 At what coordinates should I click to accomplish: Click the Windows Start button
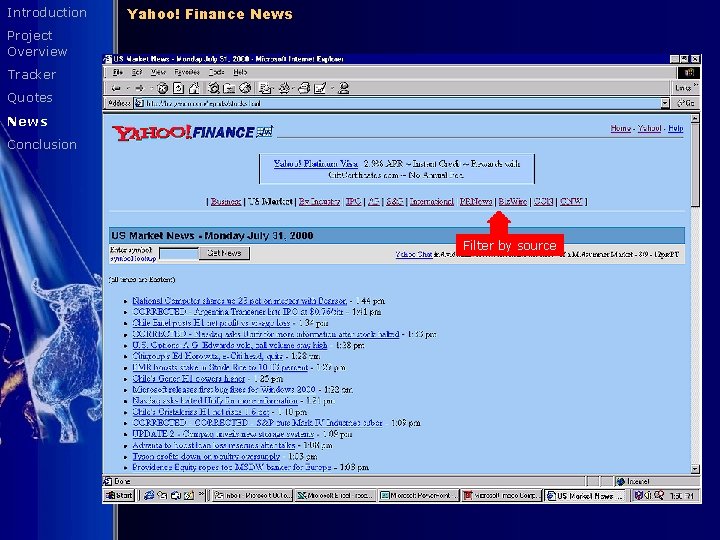click(119, 495)
